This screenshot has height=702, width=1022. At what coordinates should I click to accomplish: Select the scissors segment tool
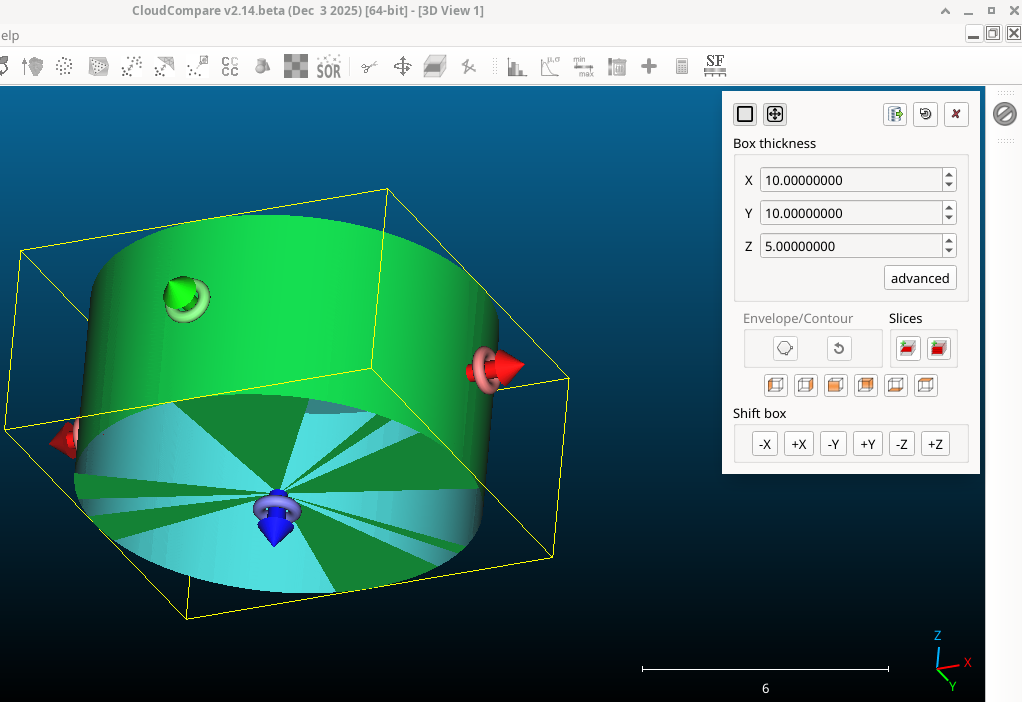369,67
